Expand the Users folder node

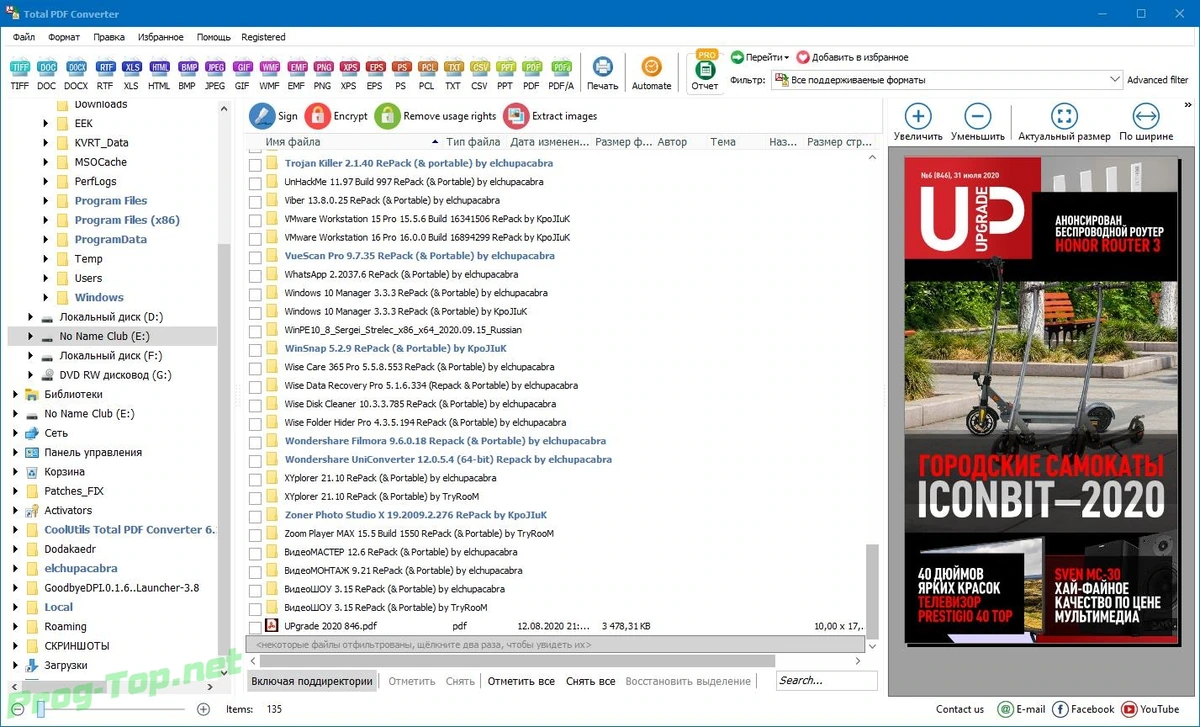click(46, 278)
